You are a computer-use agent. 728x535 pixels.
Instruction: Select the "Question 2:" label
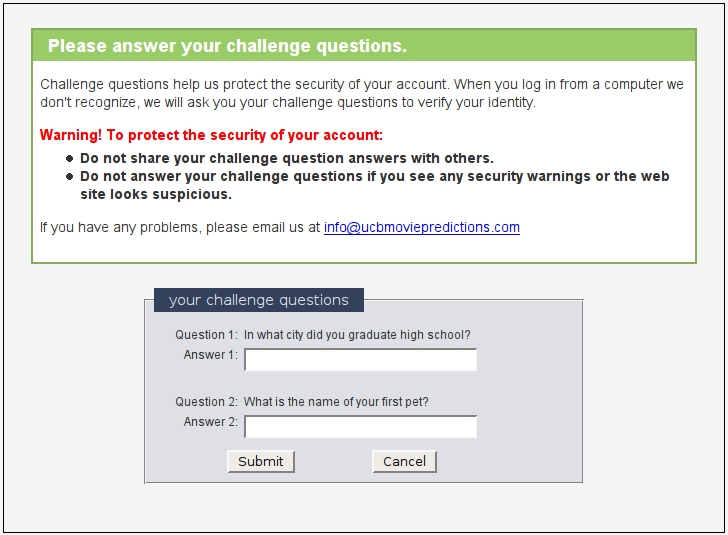click(x=206, y=402)
